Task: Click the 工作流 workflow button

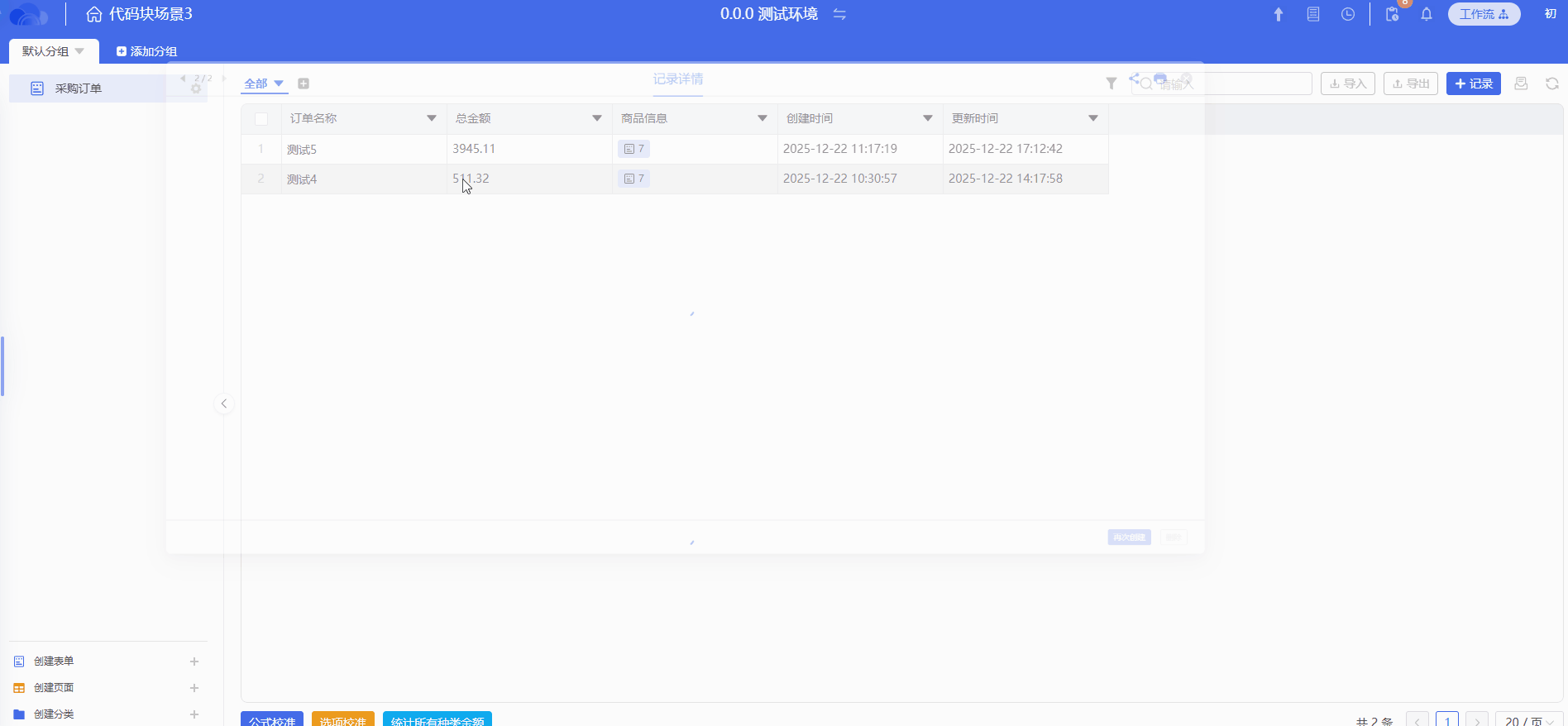Action: 1484,14
